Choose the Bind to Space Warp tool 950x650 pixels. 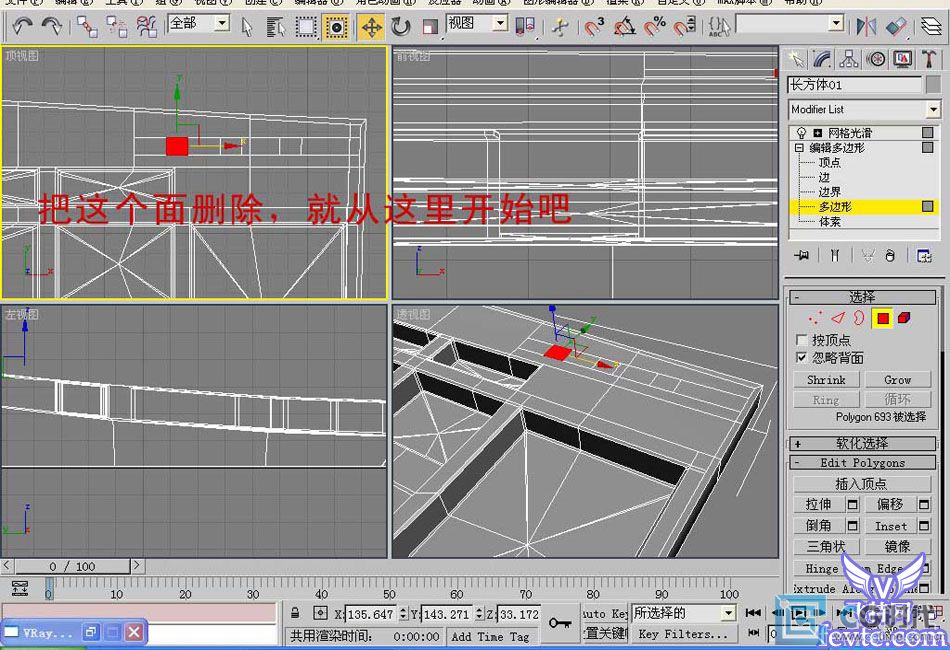[146, 27]
